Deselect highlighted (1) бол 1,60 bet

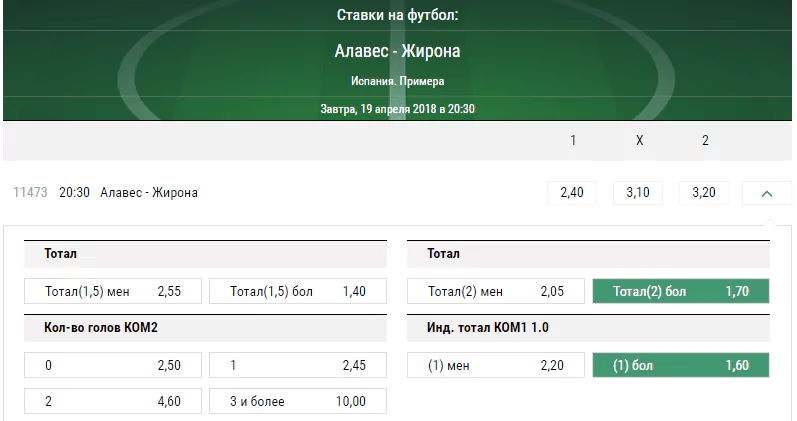(681, 365)
